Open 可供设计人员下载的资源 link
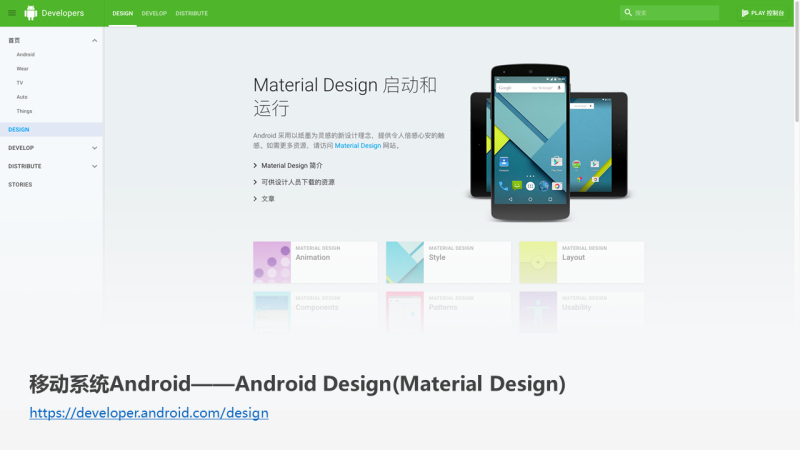Viewport: 800px width, 450px height. tap(298, 182)
